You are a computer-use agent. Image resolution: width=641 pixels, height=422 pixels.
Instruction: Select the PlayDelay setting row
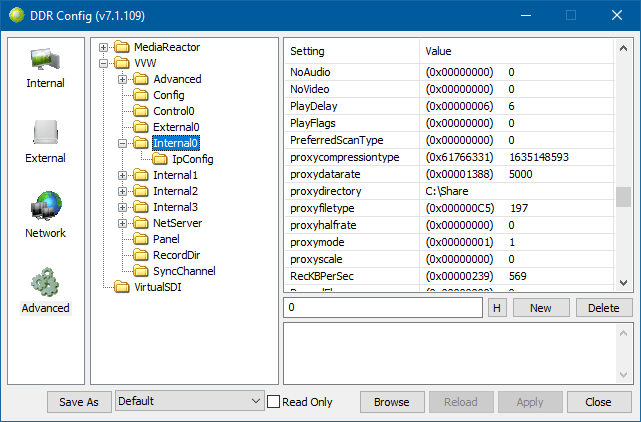(x=449, y=106)
